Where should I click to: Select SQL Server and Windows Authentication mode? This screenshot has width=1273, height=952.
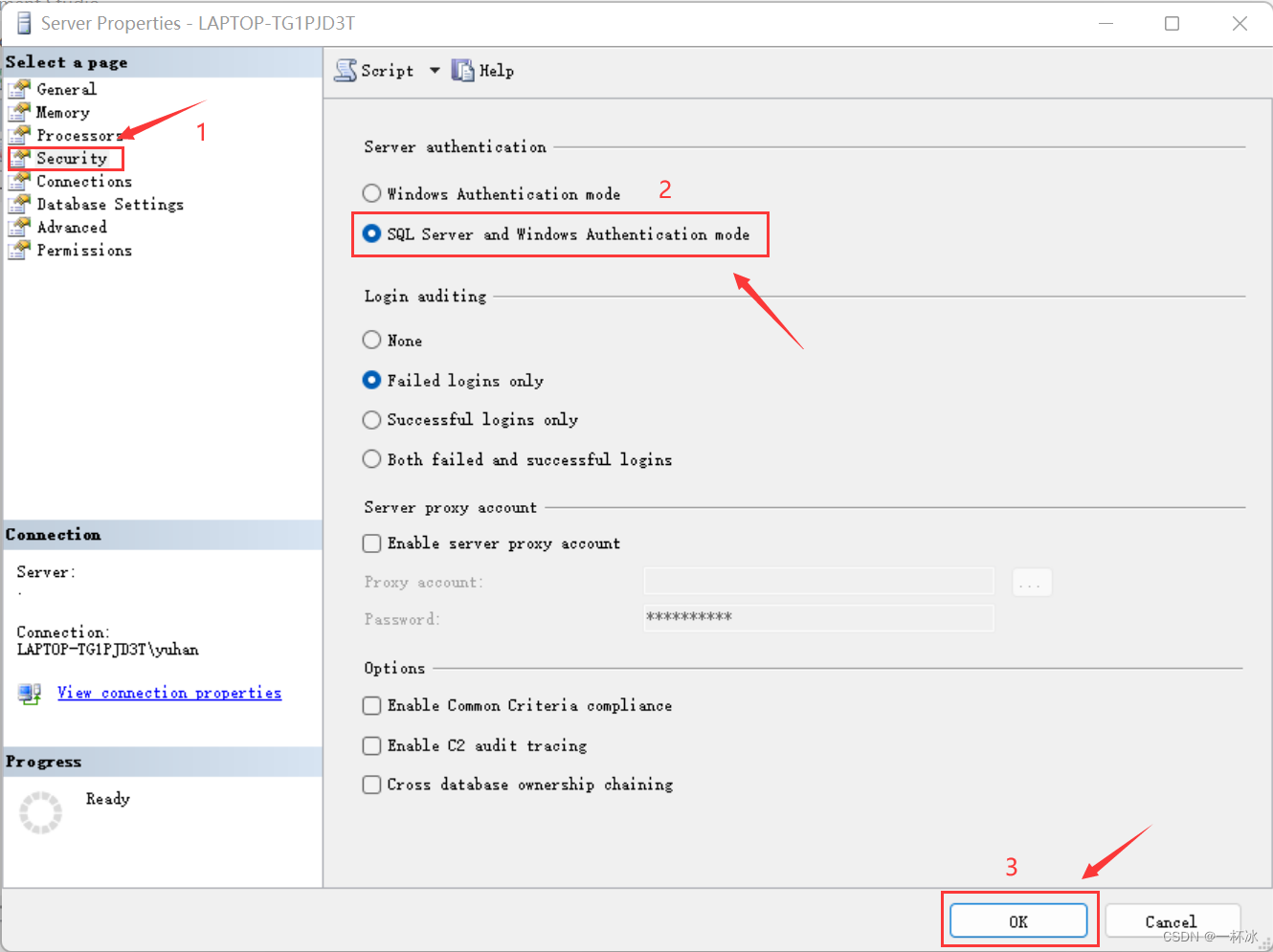371,233
